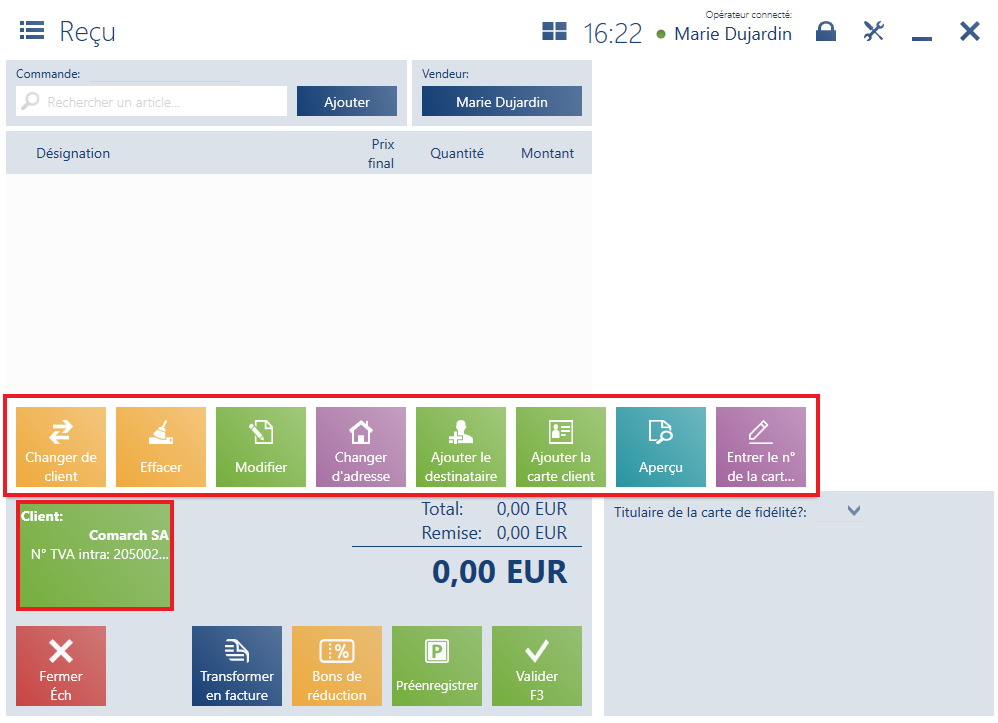Open settings via the wrench and screwdriver icon
This screenshot has height=723, width=998.
tap(873, 31)
